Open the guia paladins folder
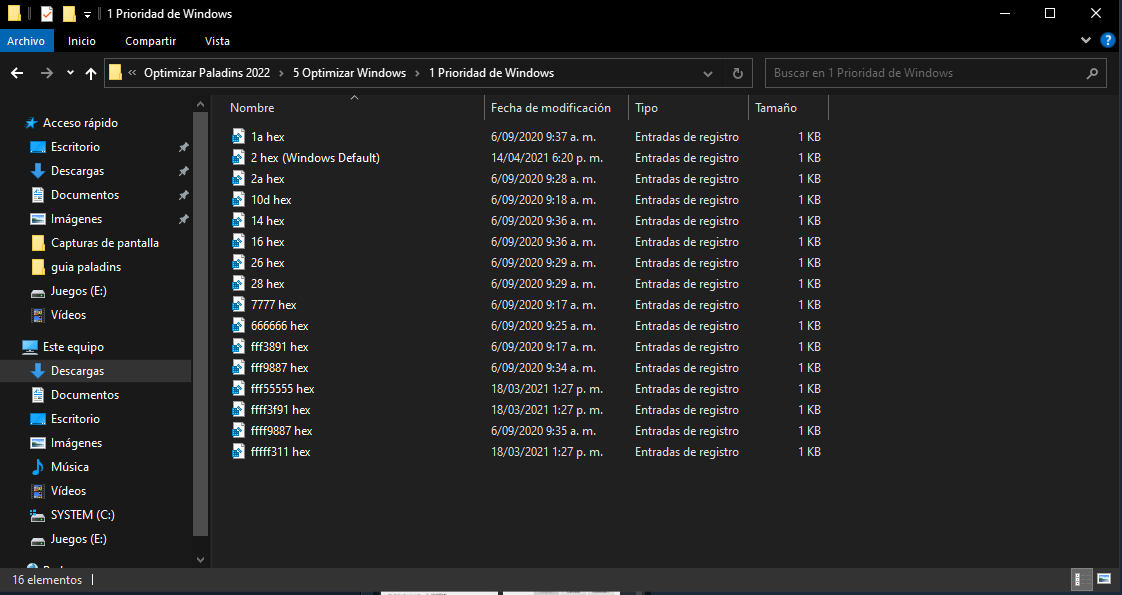The image size is (1122, 595). [x=86, y=267]
